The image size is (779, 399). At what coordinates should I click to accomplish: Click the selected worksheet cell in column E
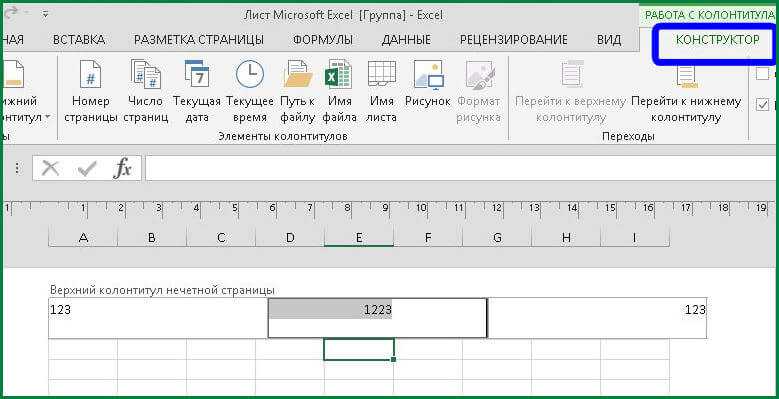(359, 349)
